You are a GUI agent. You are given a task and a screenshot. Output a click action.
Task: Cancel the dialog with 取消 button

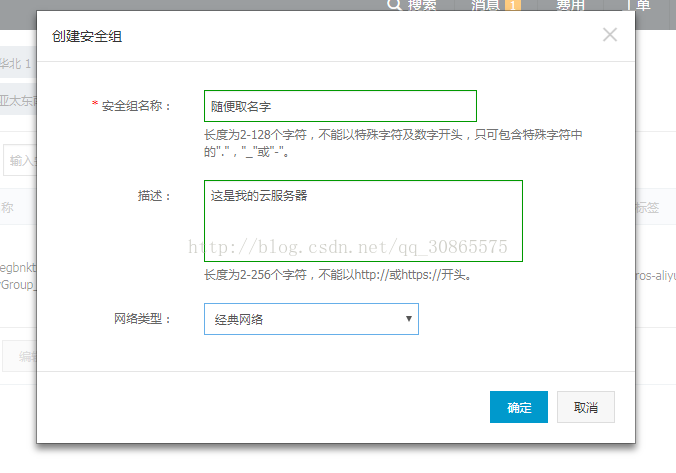585,407
